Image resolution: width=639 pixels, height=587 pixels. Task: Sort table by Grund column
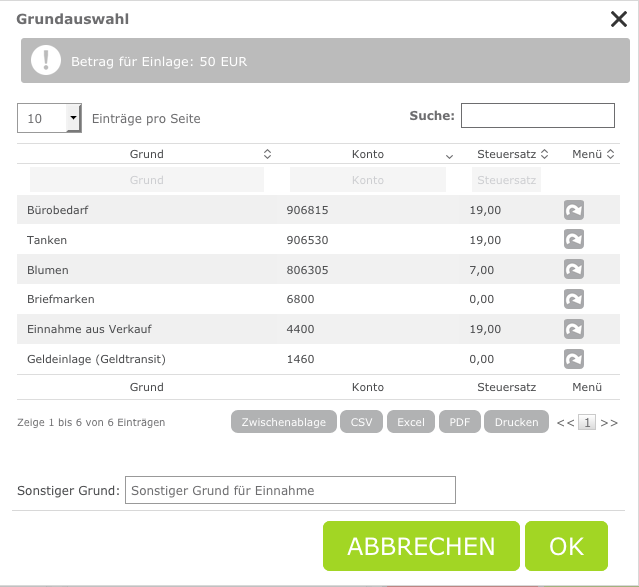tap(267, 154)
